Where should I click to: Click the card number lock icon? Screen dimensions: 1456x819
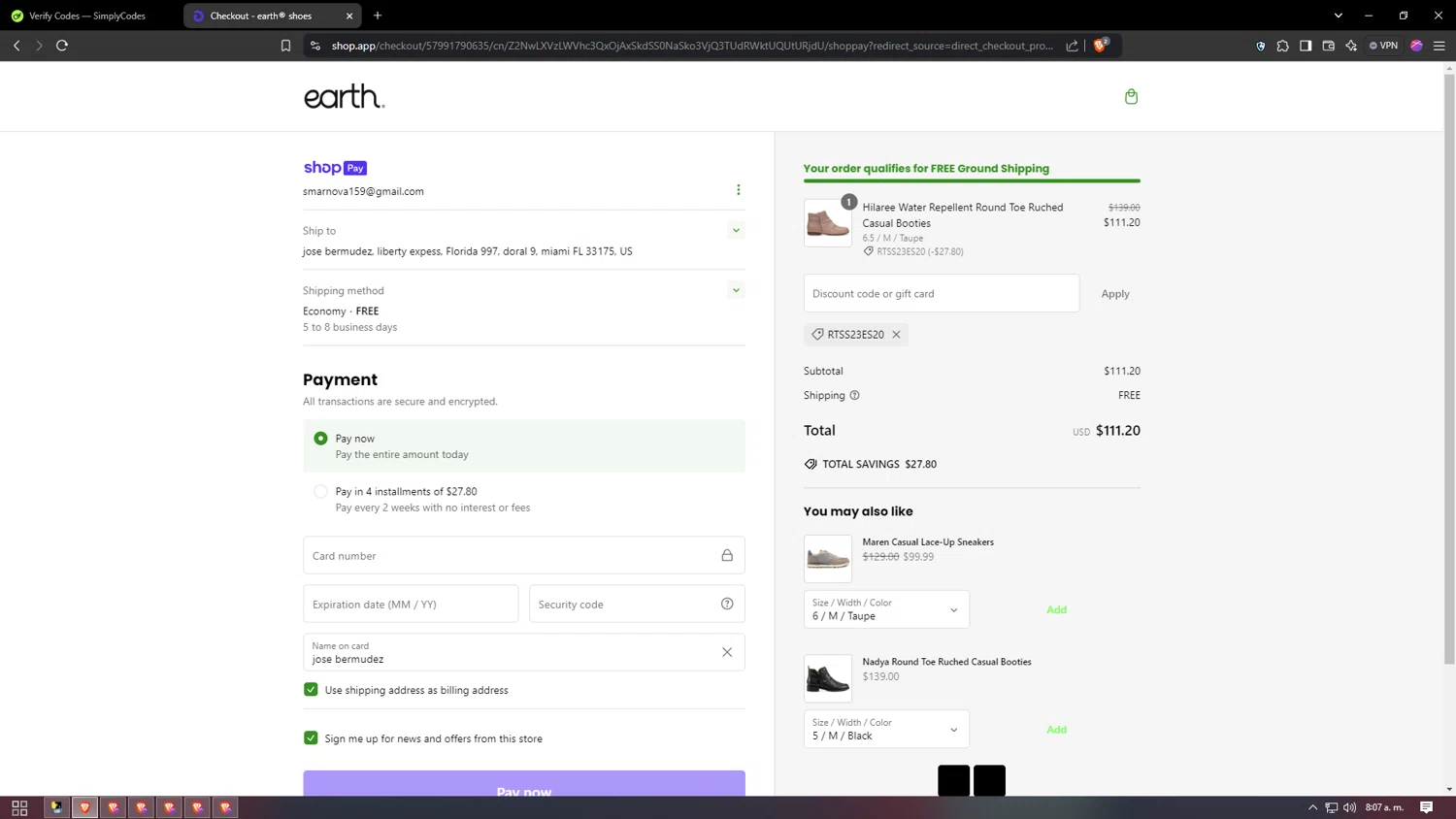727,555
